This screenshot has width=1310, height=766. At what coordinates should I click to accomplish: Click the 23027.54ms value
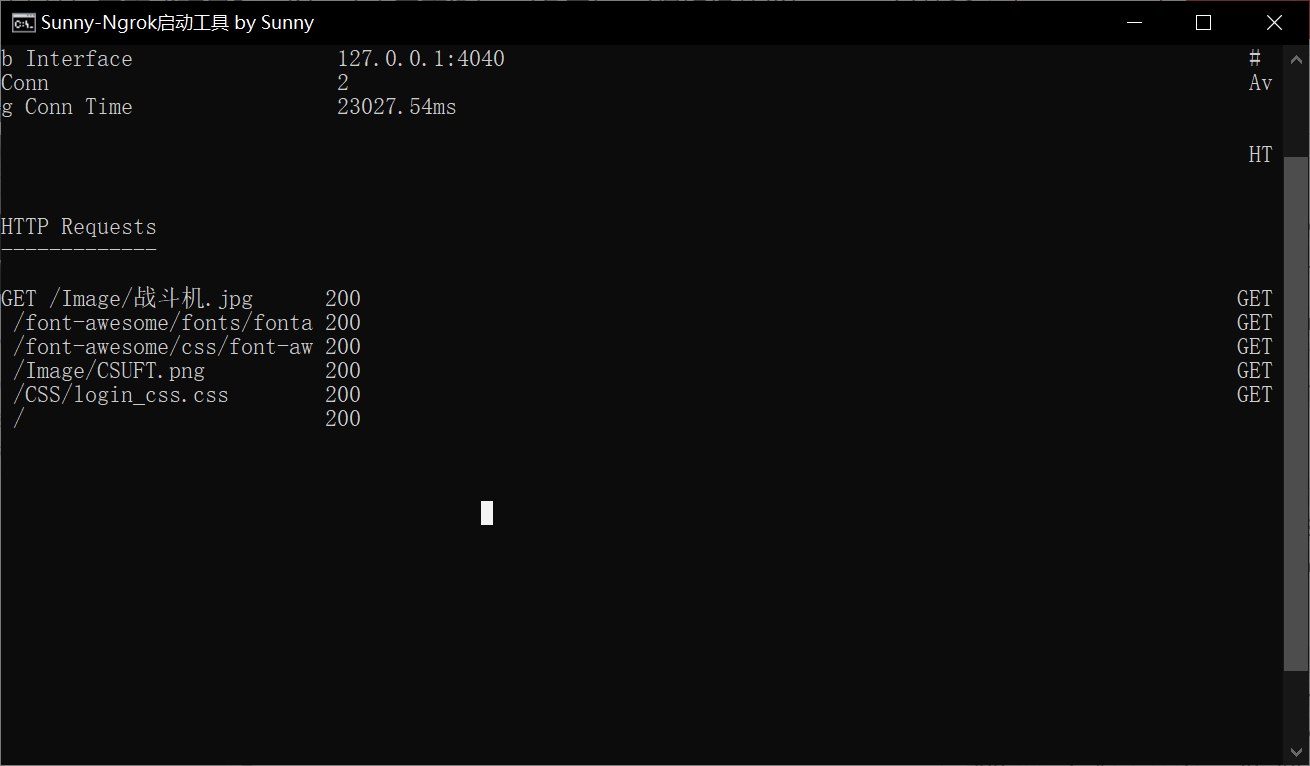396,107
